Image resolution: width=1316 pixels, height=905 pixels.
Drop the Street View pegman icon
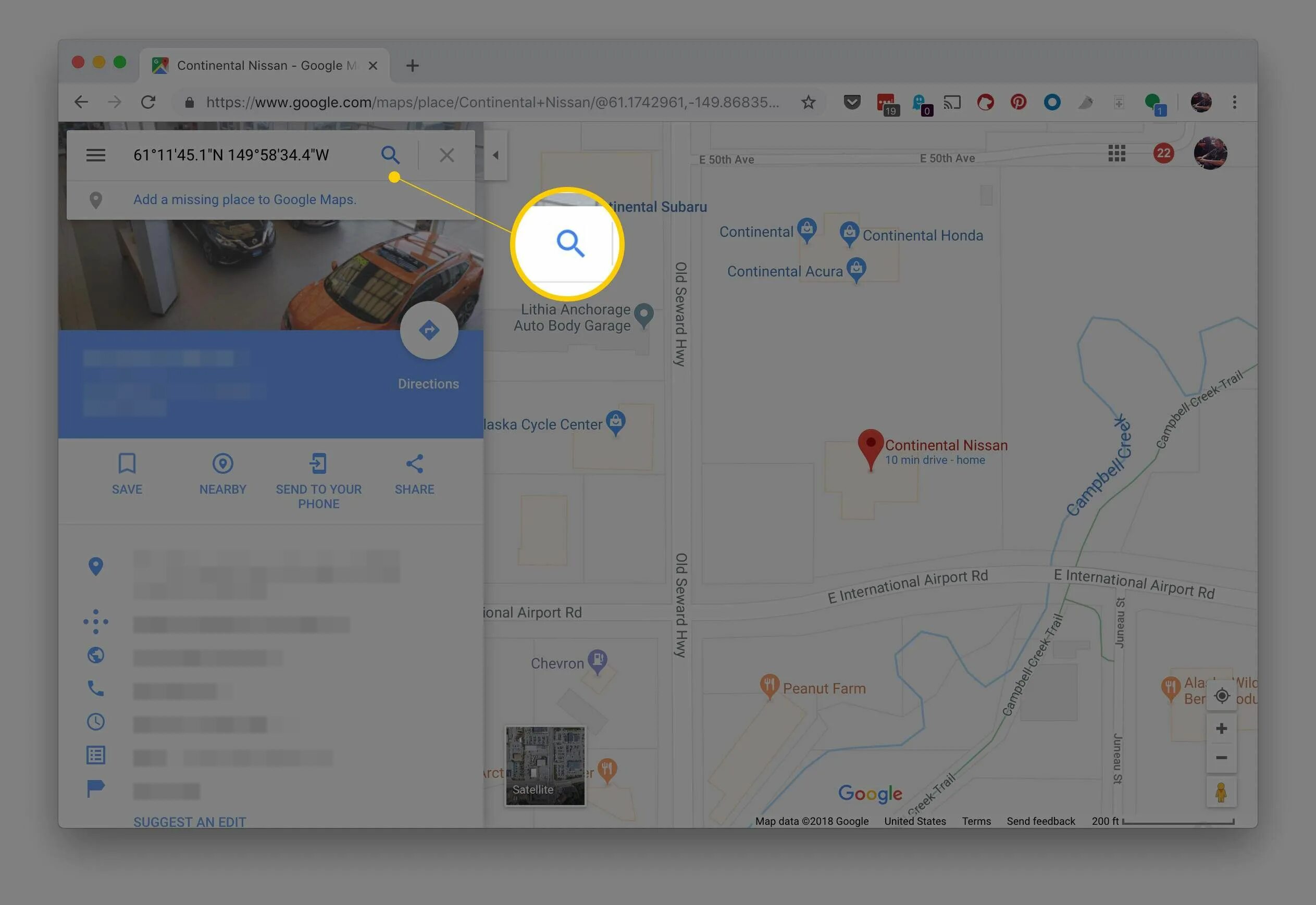[1221, 792]
